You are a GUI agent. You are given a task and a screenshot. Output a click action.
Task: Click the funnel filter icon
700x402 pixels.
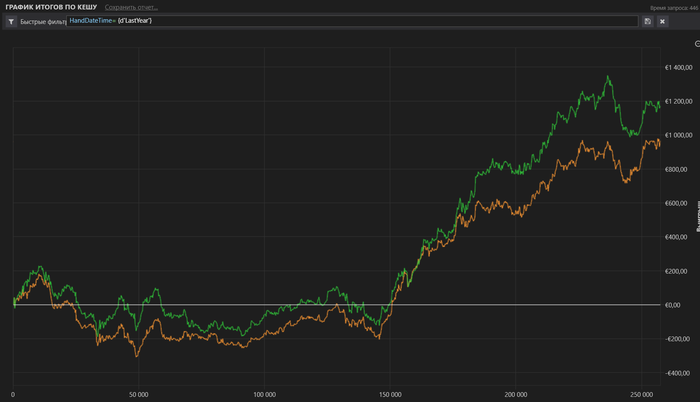click(11, 21)
